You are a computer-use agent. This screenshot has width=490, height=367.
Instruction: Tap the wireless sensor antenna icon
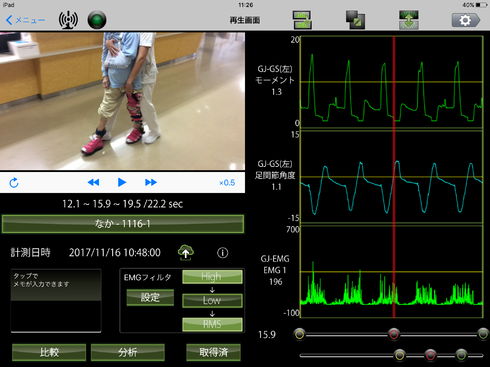tap(68, 20)
